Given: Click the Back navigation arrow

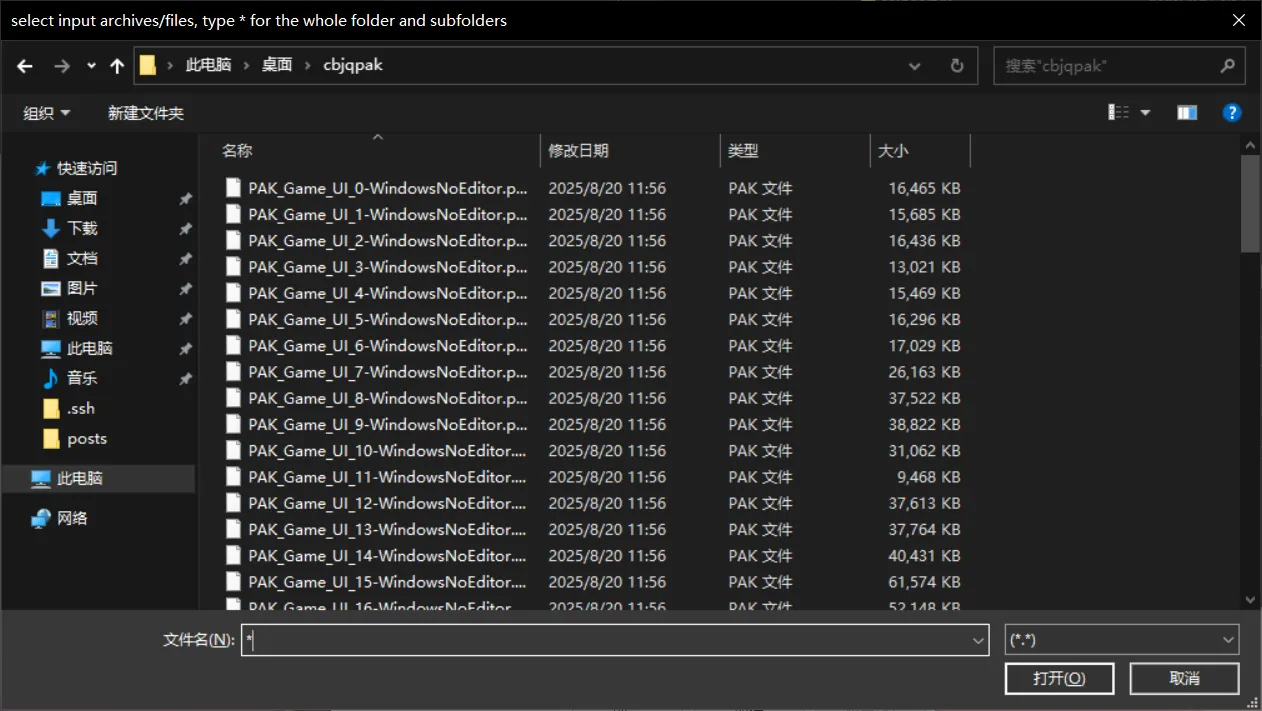Looking at the screenshot, I should click(26, 66).
